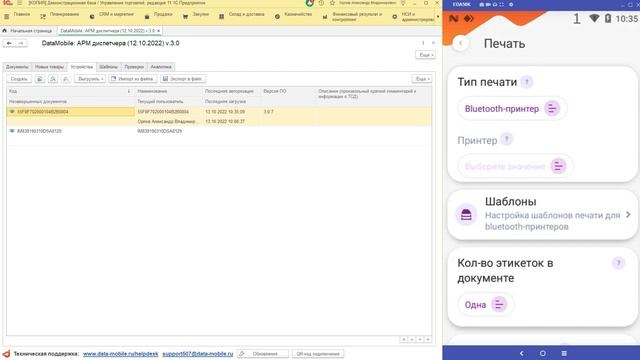Click the copy-document icon next to Создать
This screenshot has width=640, height=360.
(x=40, y=79)
